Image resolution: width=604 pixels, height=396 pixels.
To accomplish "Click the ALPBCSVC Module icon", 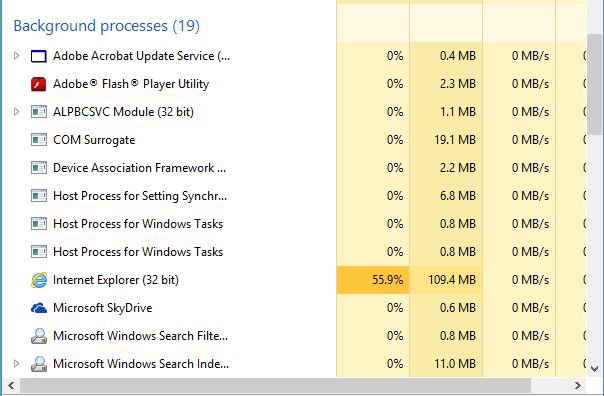I will point(39,112).
